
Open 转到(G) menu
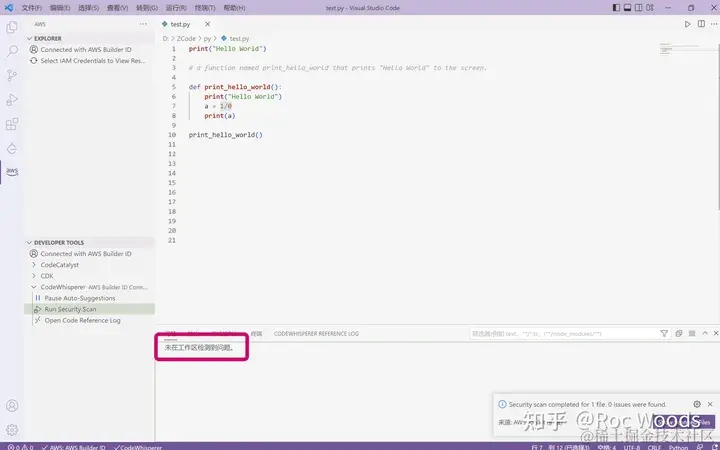147,8
